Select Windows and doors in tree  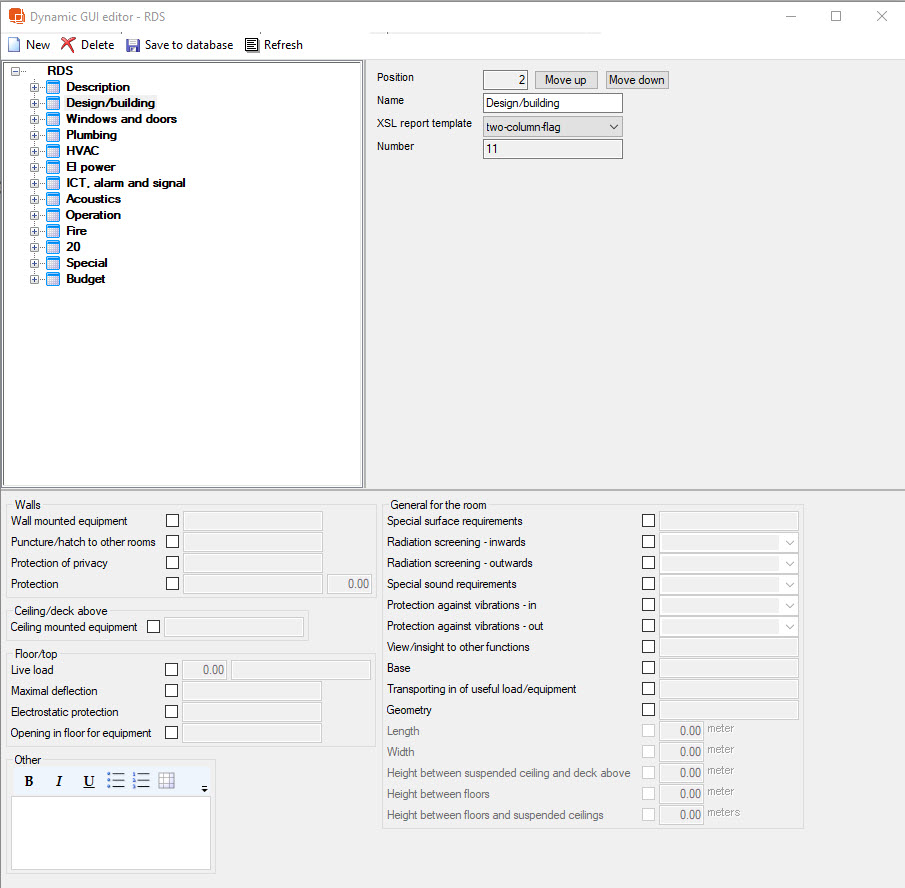point(121,119)
